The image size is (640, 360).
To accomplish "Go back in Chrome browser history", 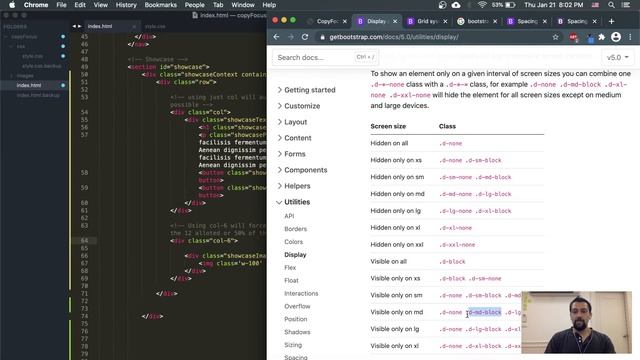I will click(x=276, y=37).
